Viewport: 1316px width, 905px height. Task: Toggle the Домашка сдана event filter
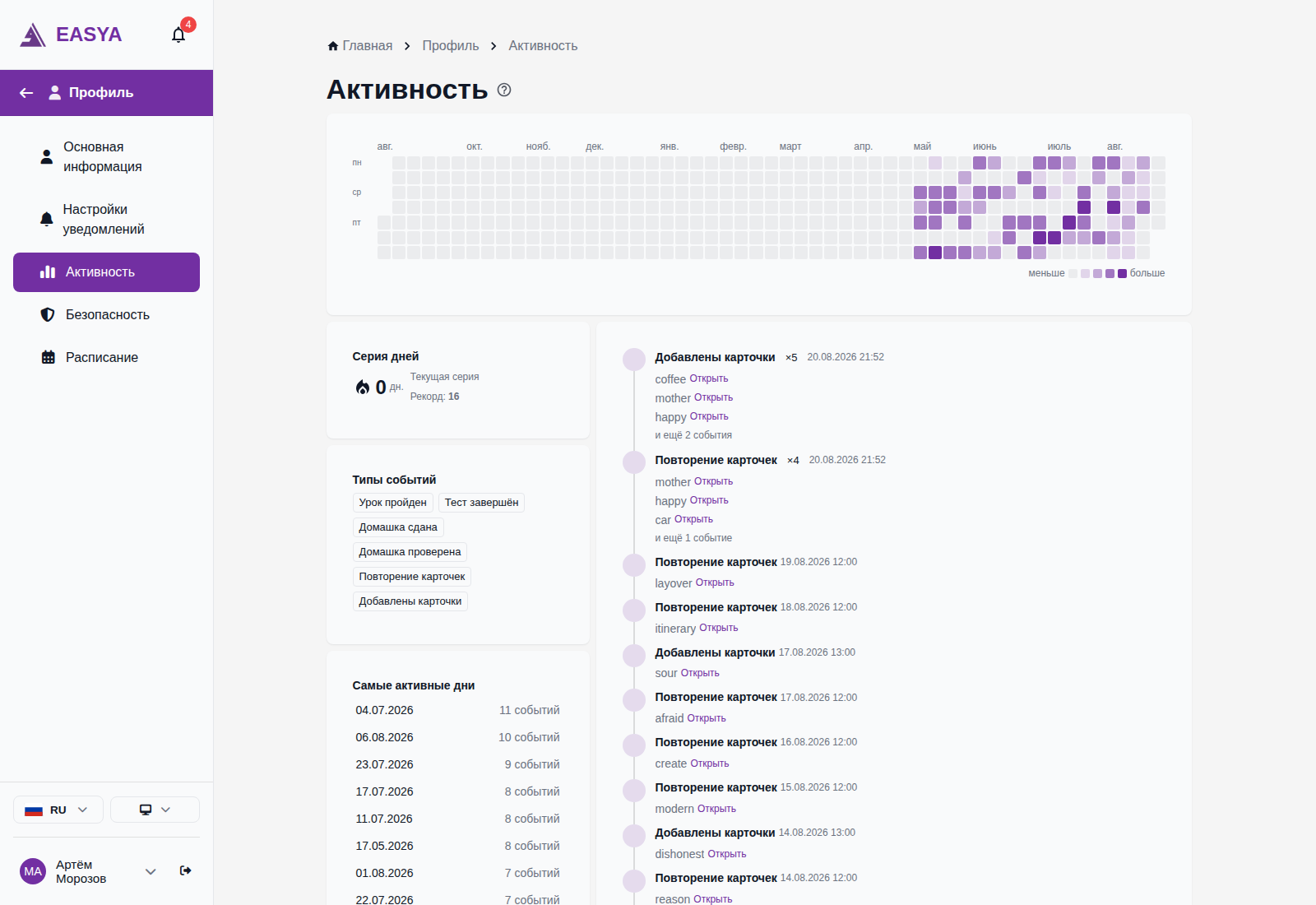click(x=398, y=527)
